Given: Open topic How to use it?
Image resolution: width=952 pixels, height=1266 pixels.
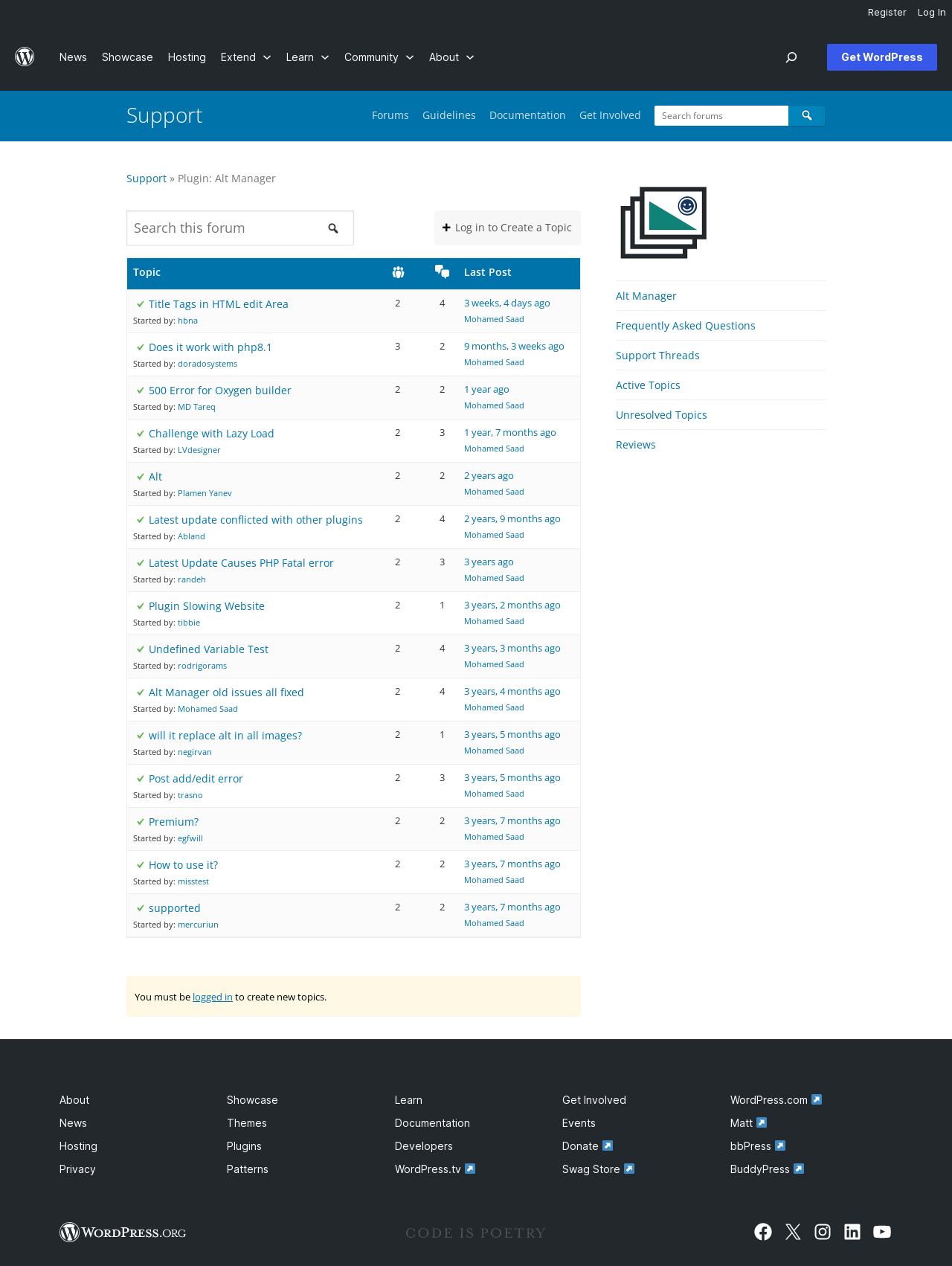Looking at the screenshot, I should (183, 865).
